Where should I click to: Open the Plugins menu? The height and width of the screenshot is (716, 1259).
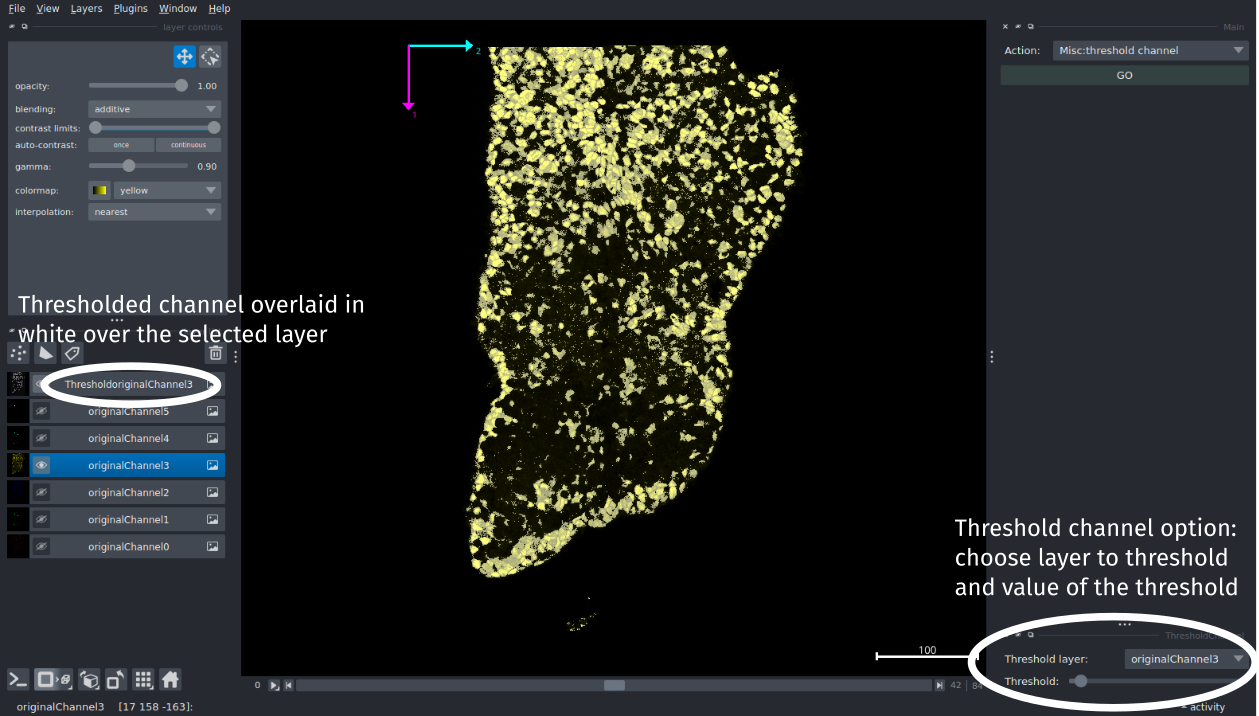coord(130,8)
